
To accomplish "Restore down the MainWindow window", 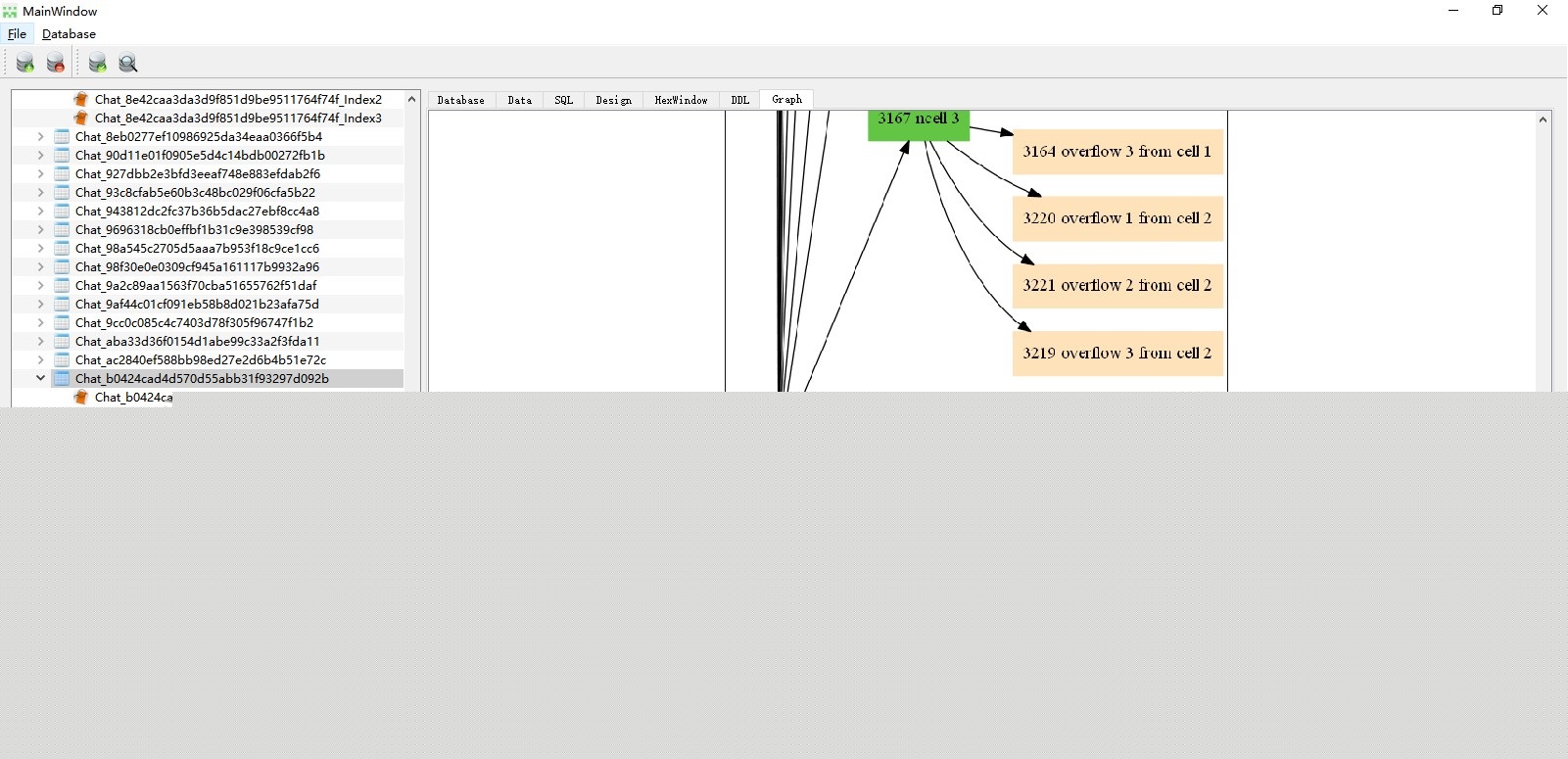I will click(x=1497, y=11).
